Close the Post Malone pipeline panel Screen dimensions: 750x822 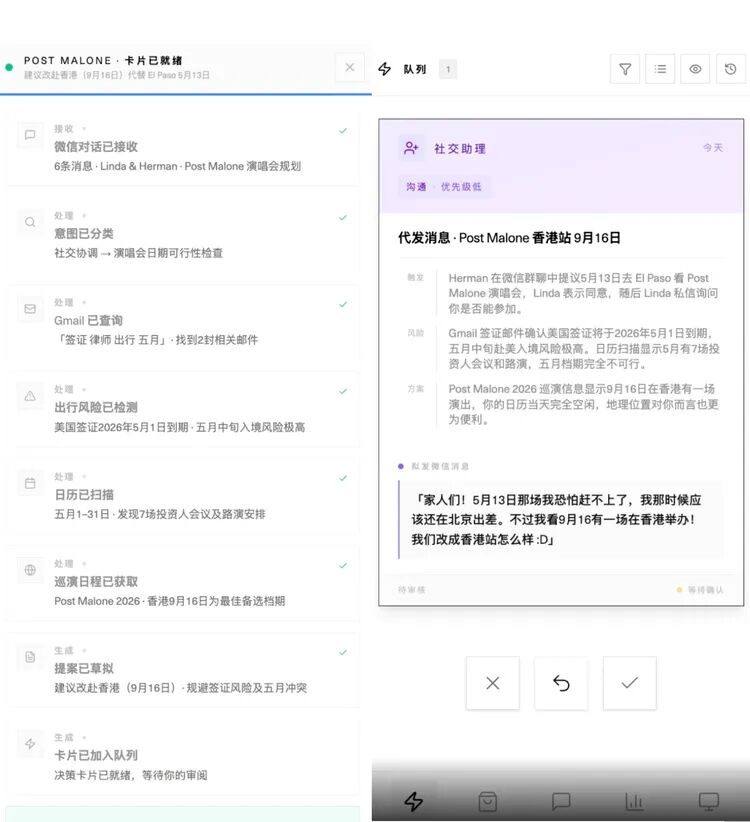[x=349, y=68]
